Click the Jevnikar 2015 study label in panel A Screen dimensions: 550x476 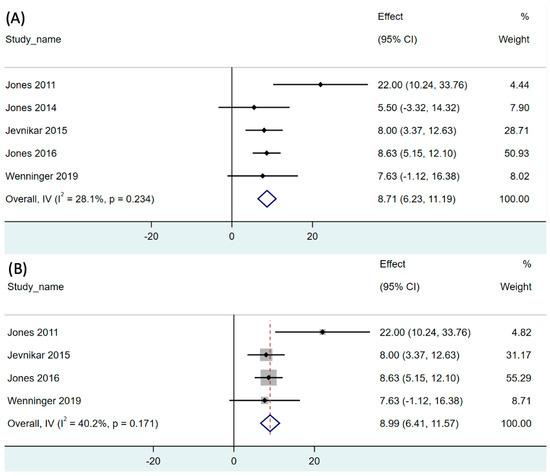tap(36, 130)
